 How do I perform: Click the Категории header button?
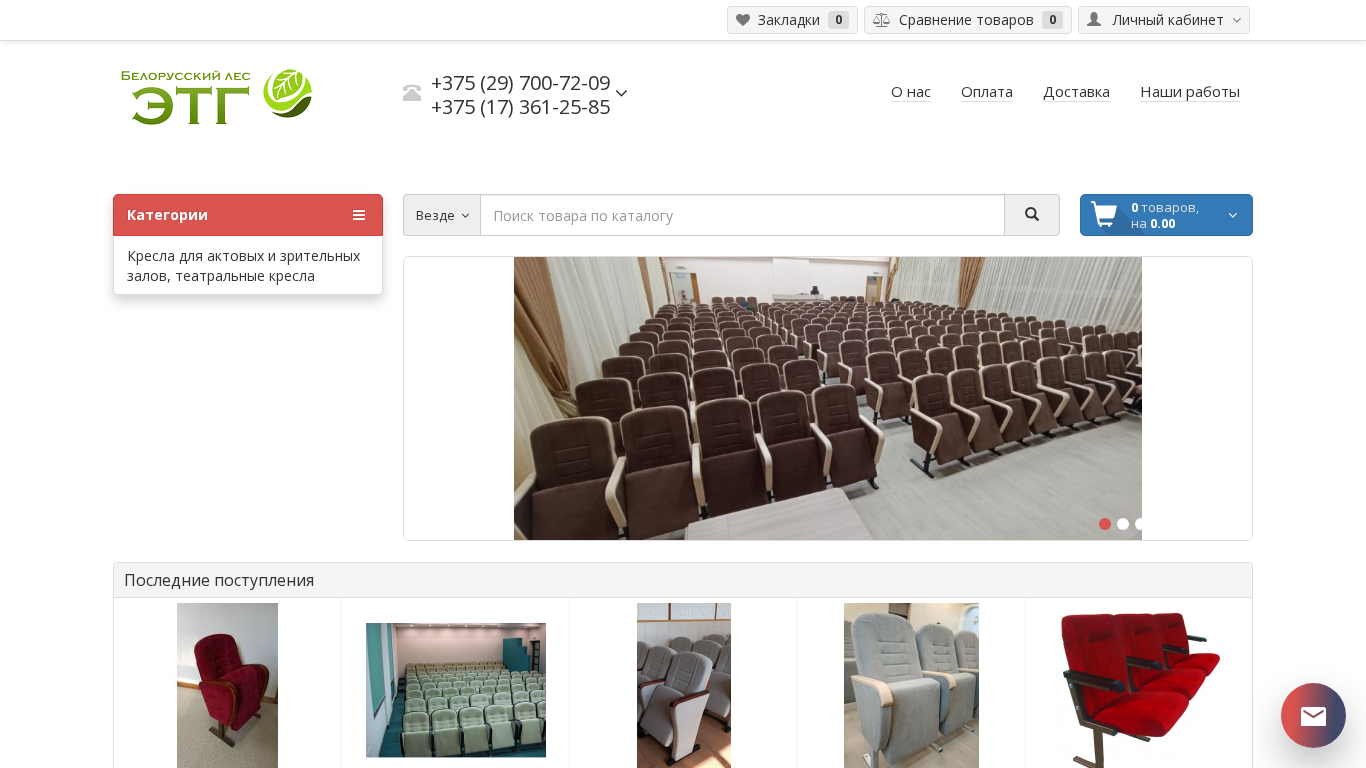coord(248,215)
